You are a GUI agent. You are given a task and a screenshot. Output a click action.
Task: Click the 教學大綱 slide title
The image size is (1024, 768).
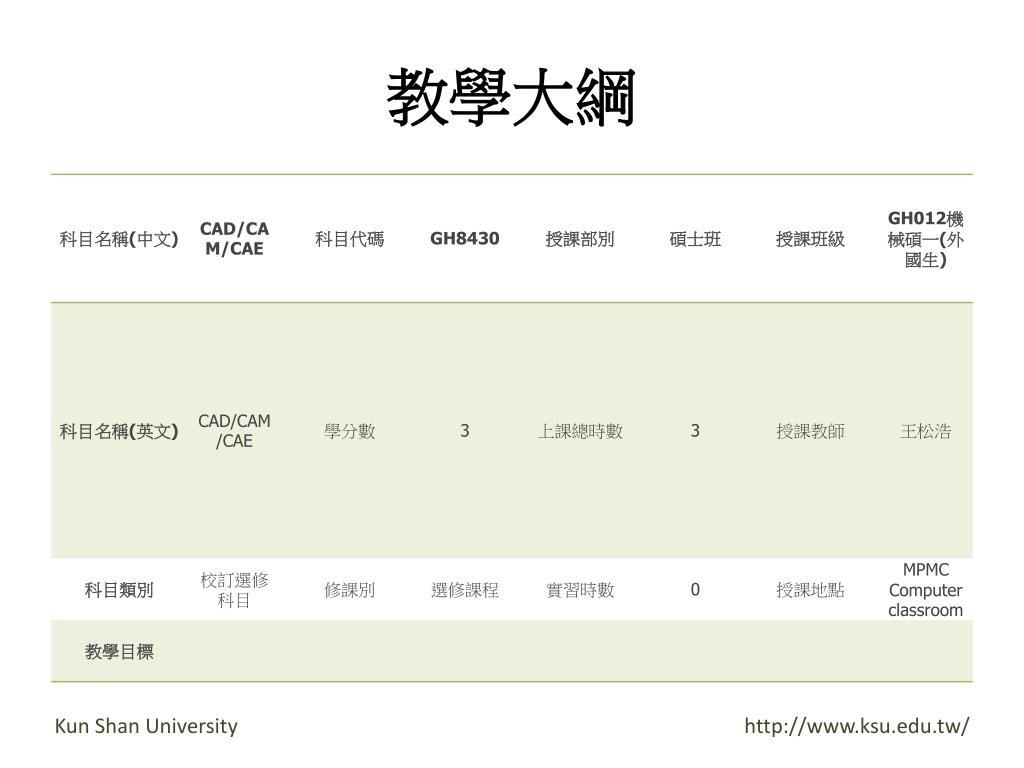coord(511,99)
